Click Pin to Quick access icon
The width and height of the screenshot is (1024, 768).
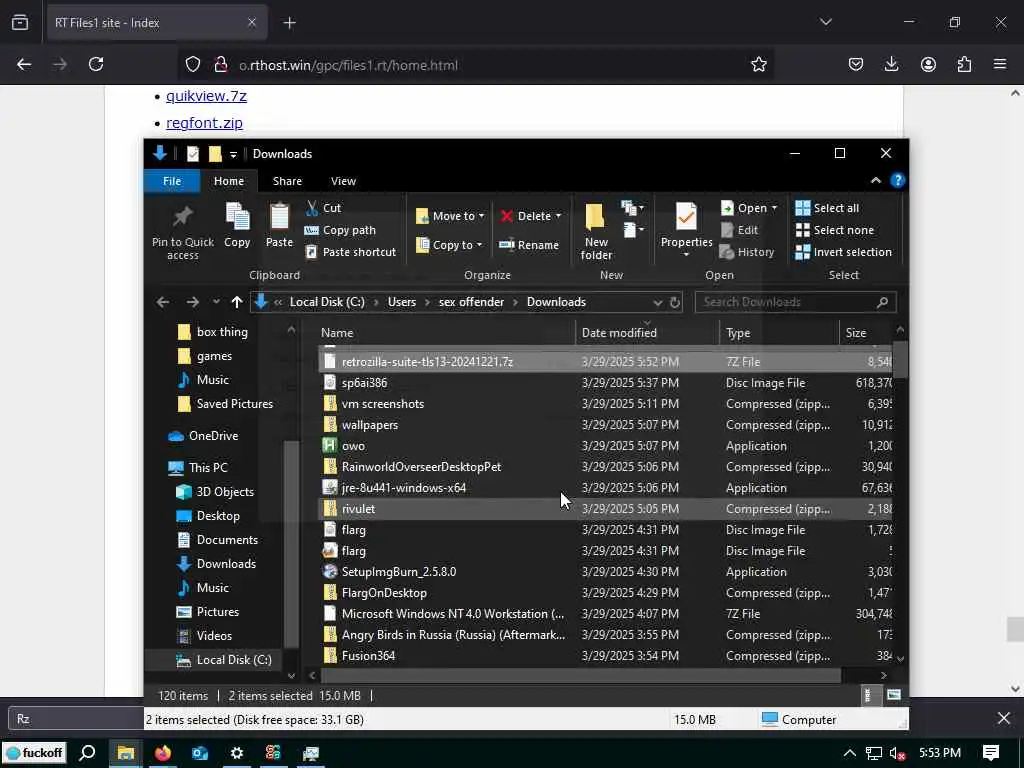coord(182,218)
